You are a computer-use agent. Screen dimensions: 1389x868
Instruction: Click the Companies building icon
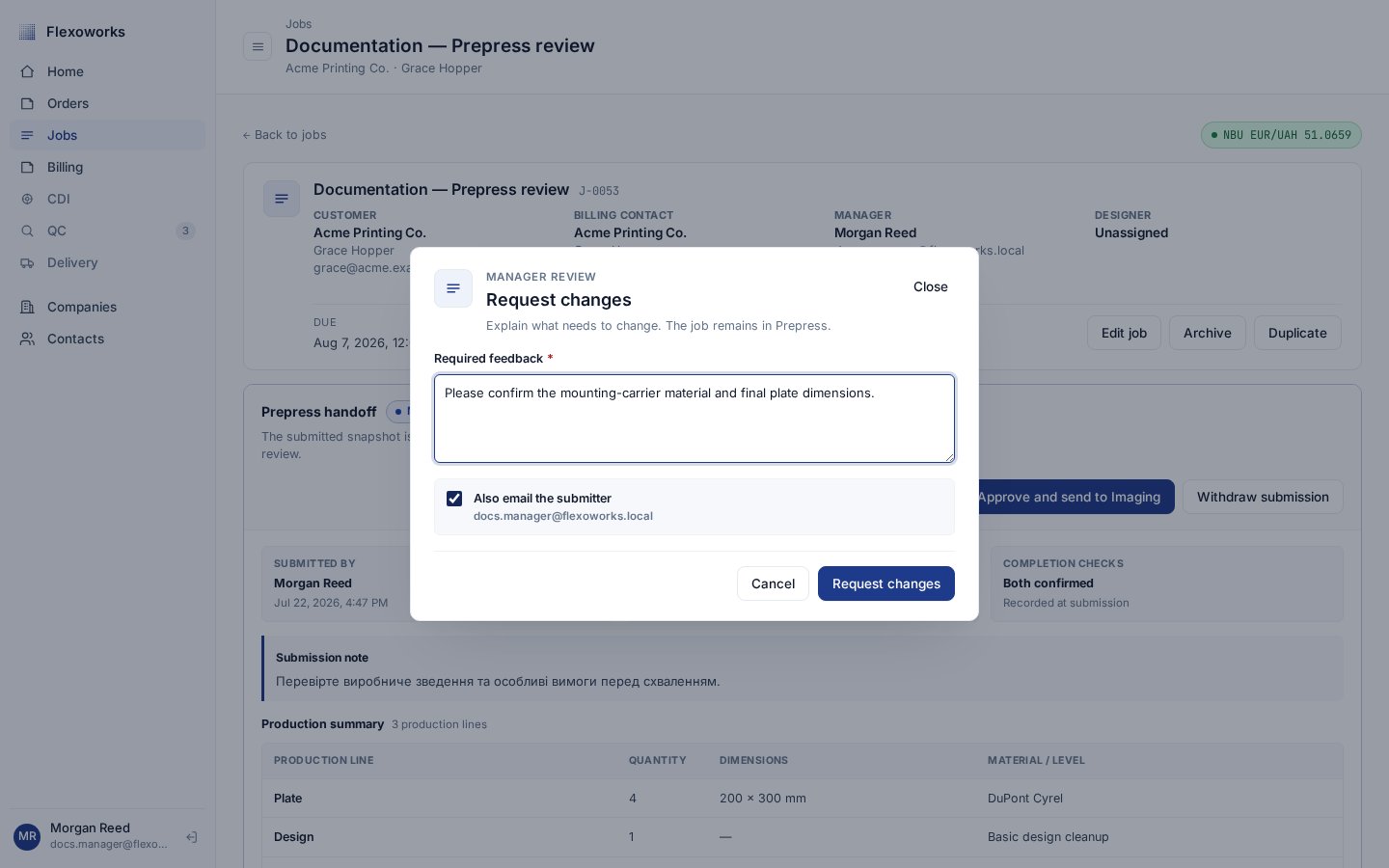point(27,307)
